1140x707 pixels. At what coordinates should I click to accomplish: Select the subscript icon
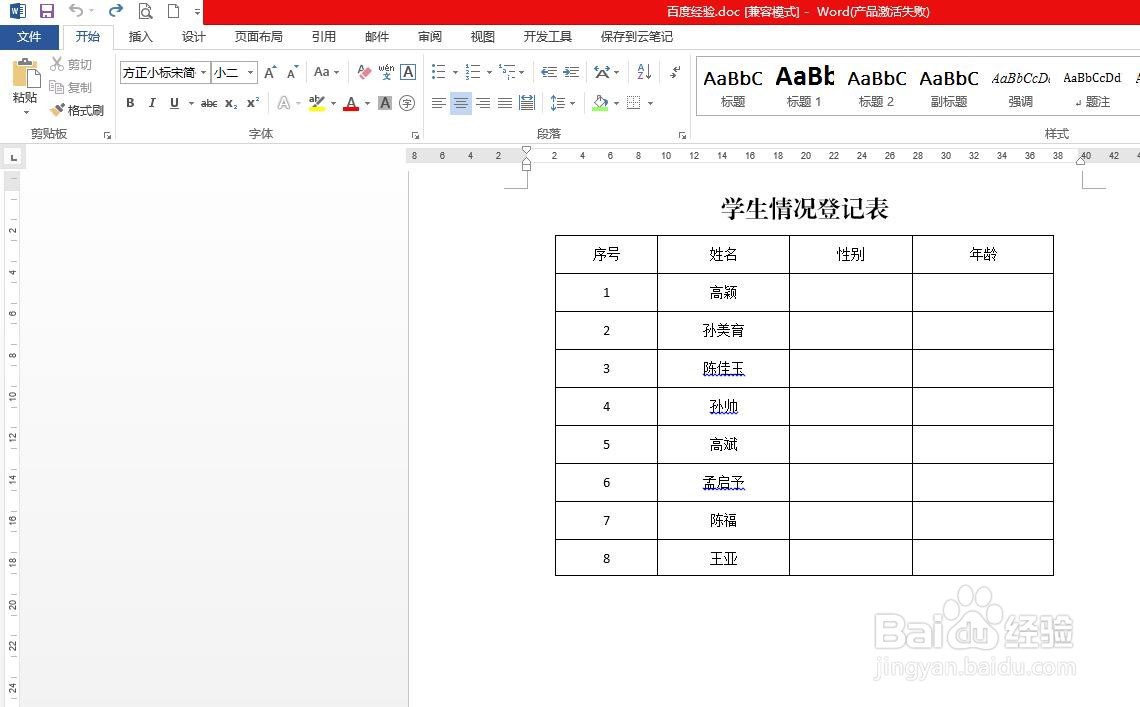[230, 103]
